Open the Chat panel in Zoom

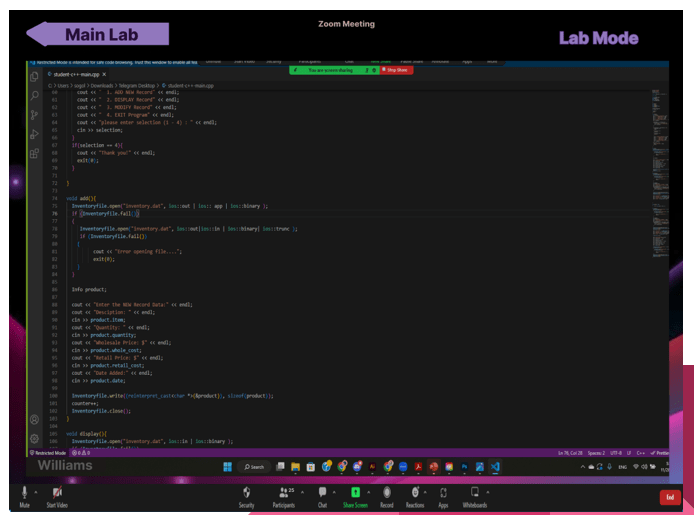[x=322, y=493]
